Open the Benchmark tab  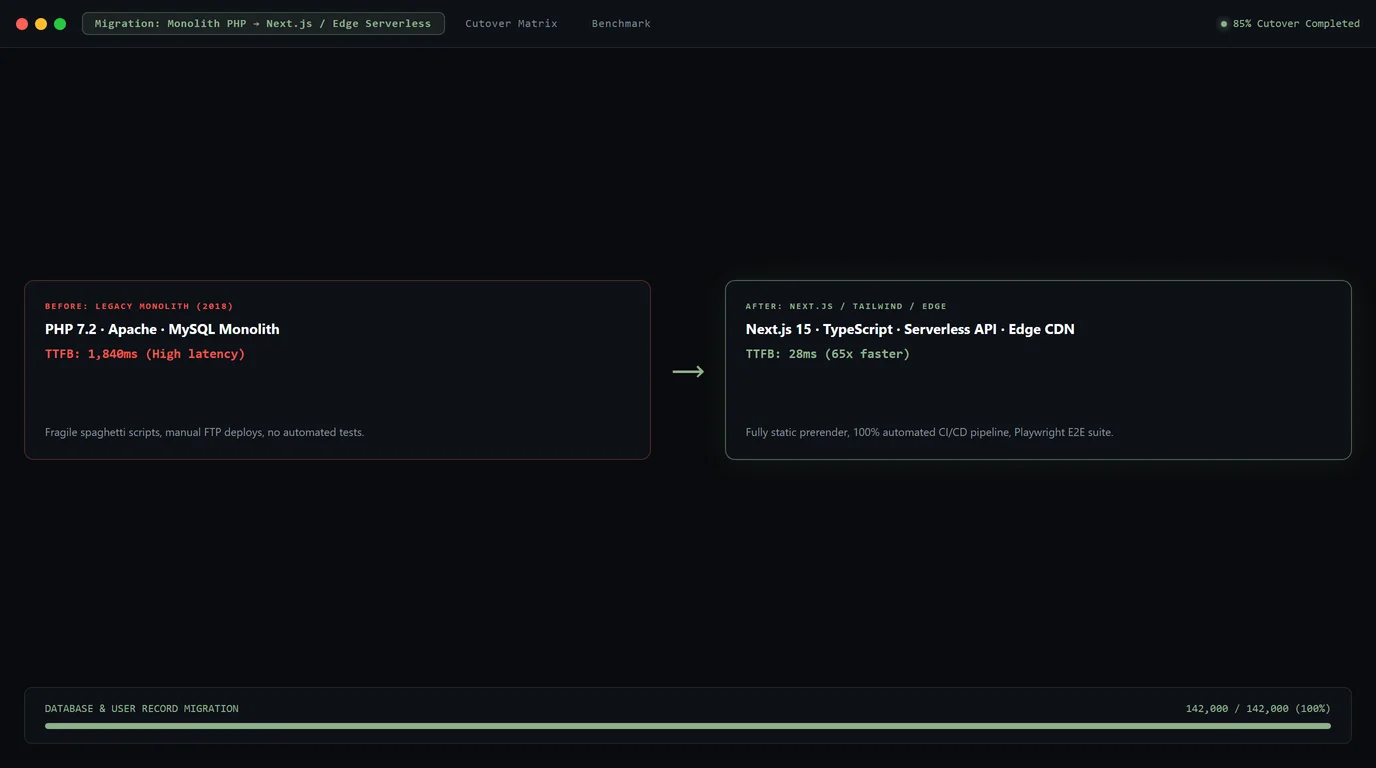pos(621,23)
